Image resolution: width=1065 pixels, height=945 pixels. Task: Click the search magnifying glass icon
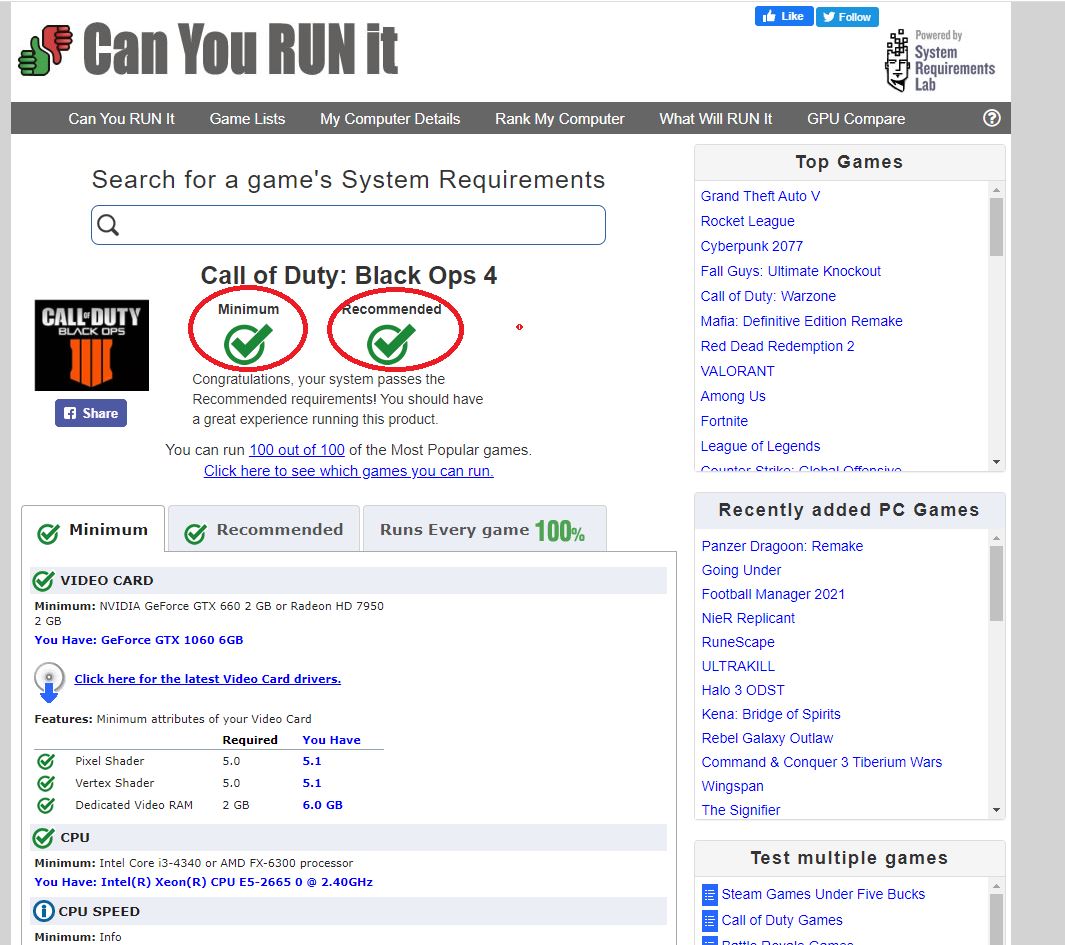pos(108,225)
